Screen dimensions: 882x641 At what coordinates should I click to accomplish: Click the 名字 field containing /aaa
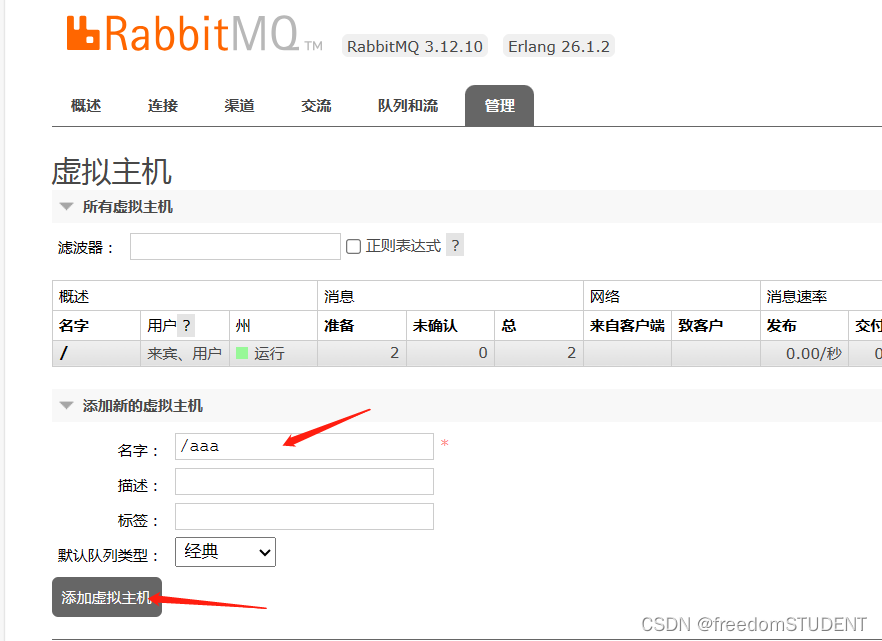point(303,446)
